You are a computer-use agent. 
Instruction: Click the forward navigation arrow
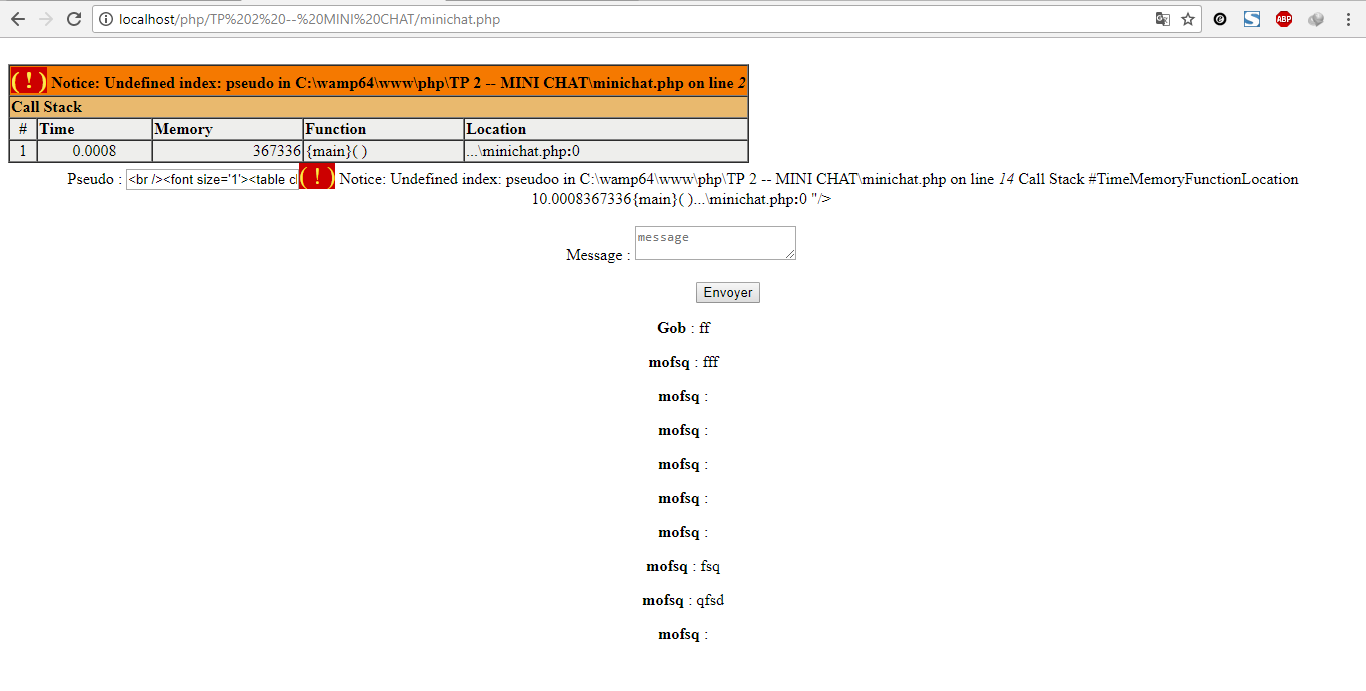tap(45, 19)
